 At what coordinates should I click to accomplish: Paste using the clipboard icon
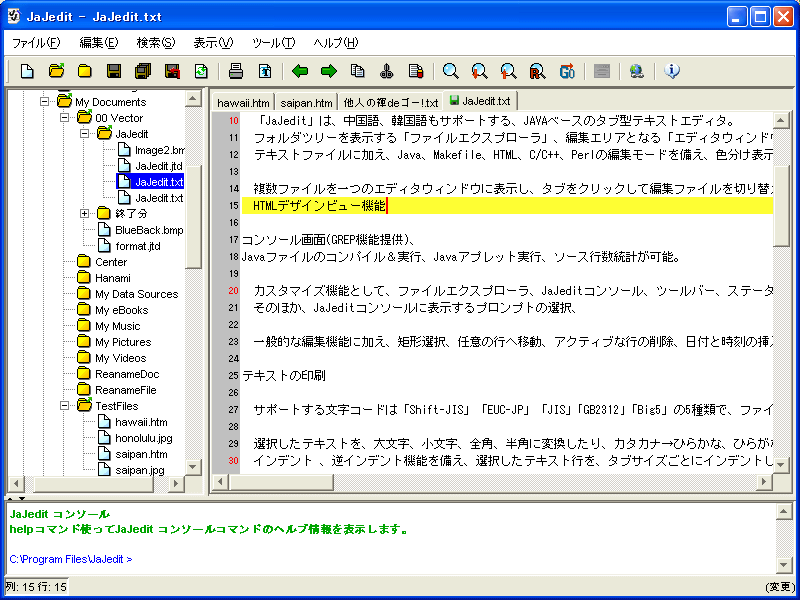tap(416, 71)
